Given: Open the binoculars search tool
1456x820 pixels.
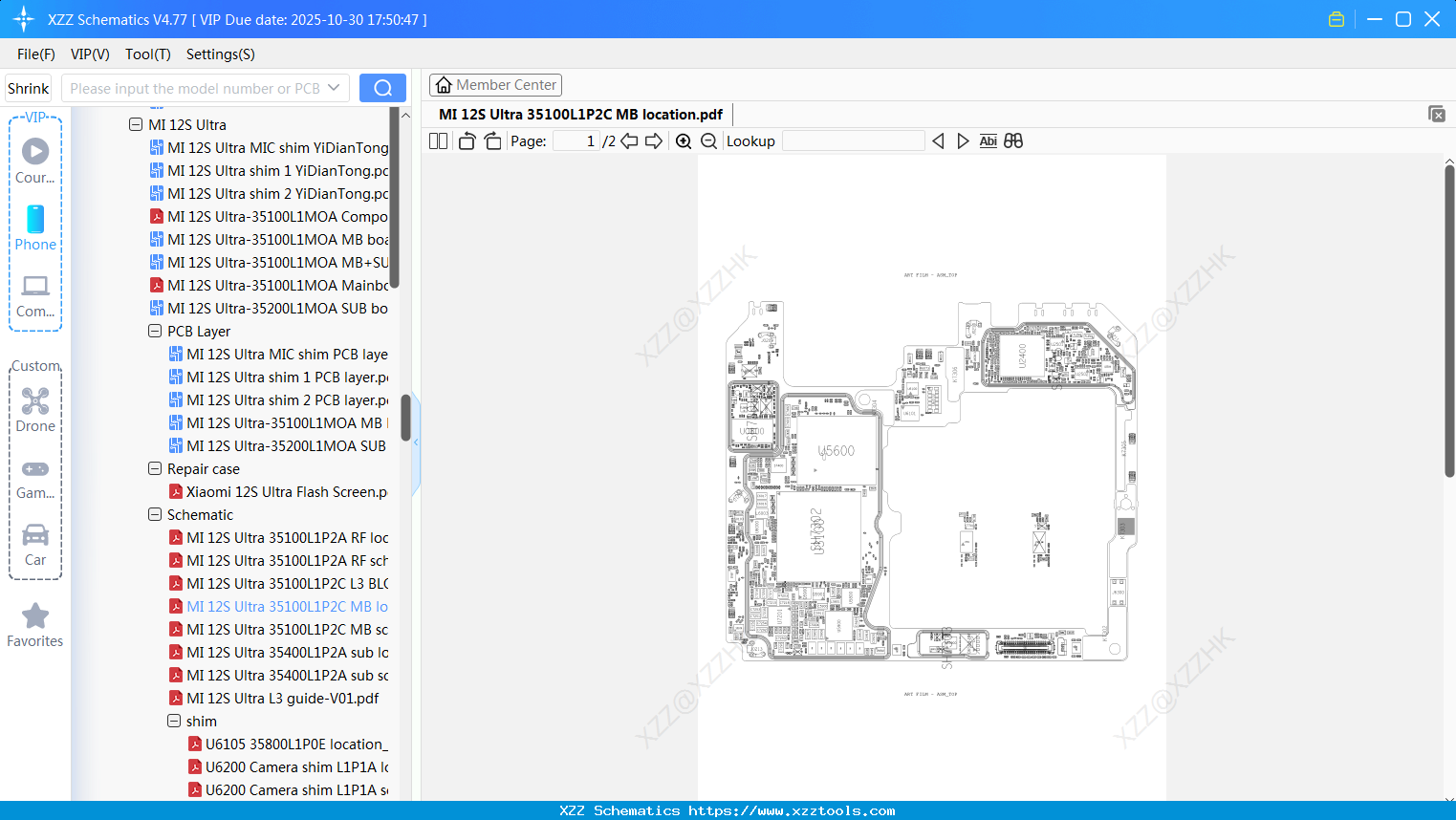Looking at the screenshot, I should (x=1013, y=140).
